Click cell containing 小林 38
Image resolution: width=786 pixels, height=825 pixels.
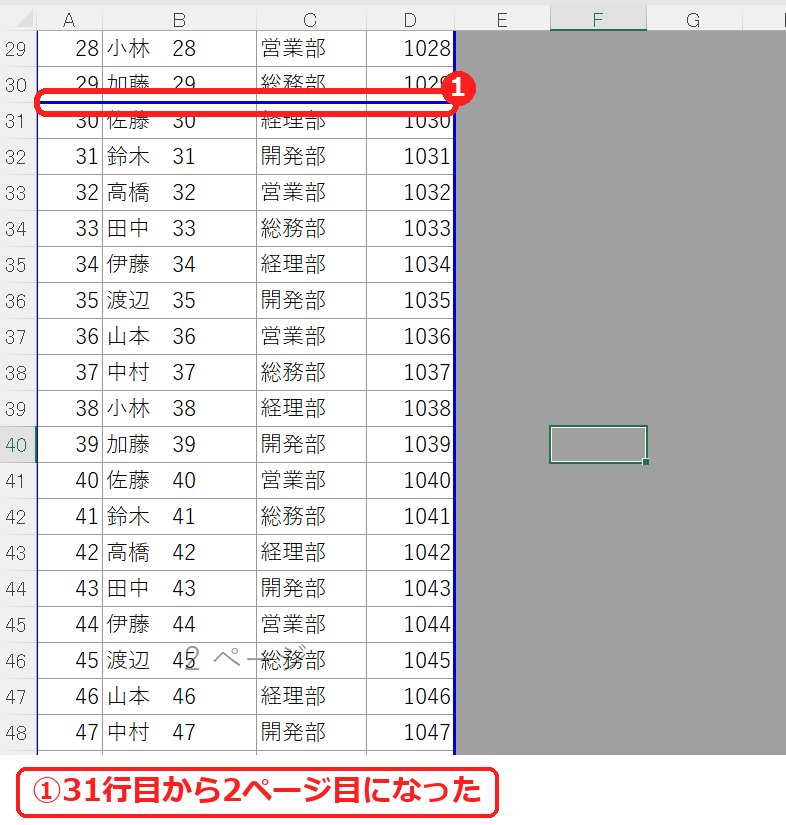tap(179, 408)
